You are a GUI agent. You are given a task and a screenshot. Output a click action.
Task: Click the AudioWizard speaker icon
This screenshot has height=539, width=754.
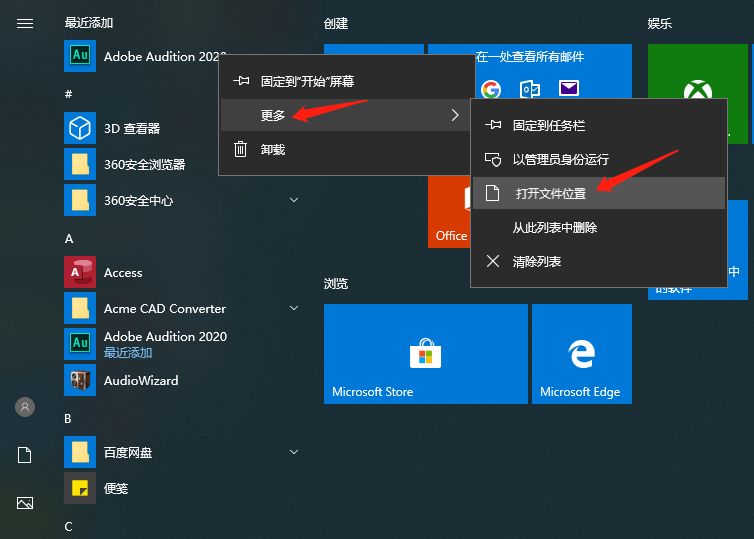click(x=80, y=380)
